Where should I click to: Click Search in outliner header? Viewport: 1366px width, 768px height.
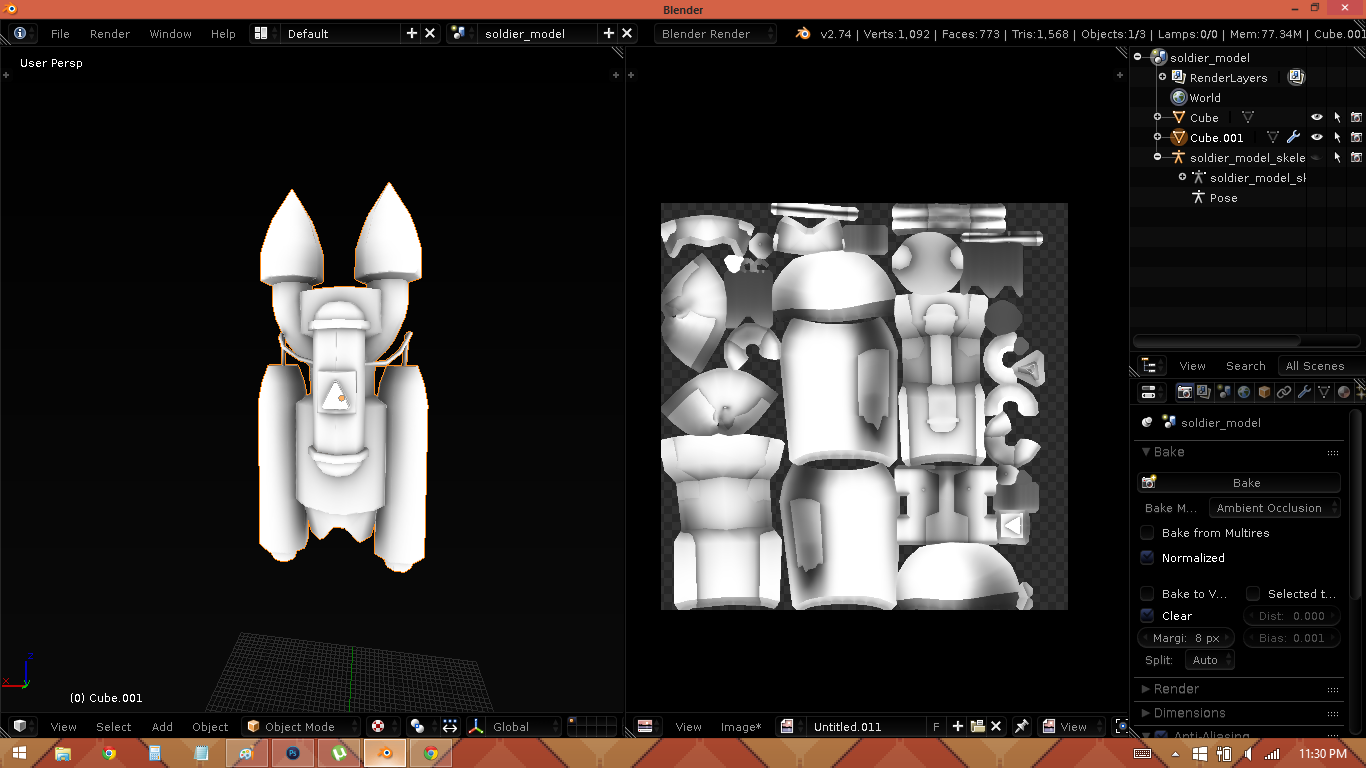point(1245,366)
